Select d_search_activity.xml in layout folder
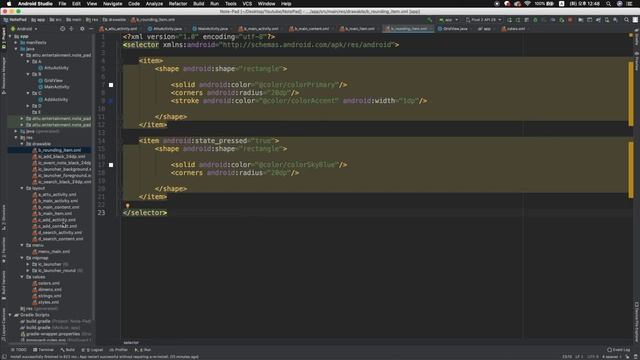The image size is (640, 360). click(57, 233)
